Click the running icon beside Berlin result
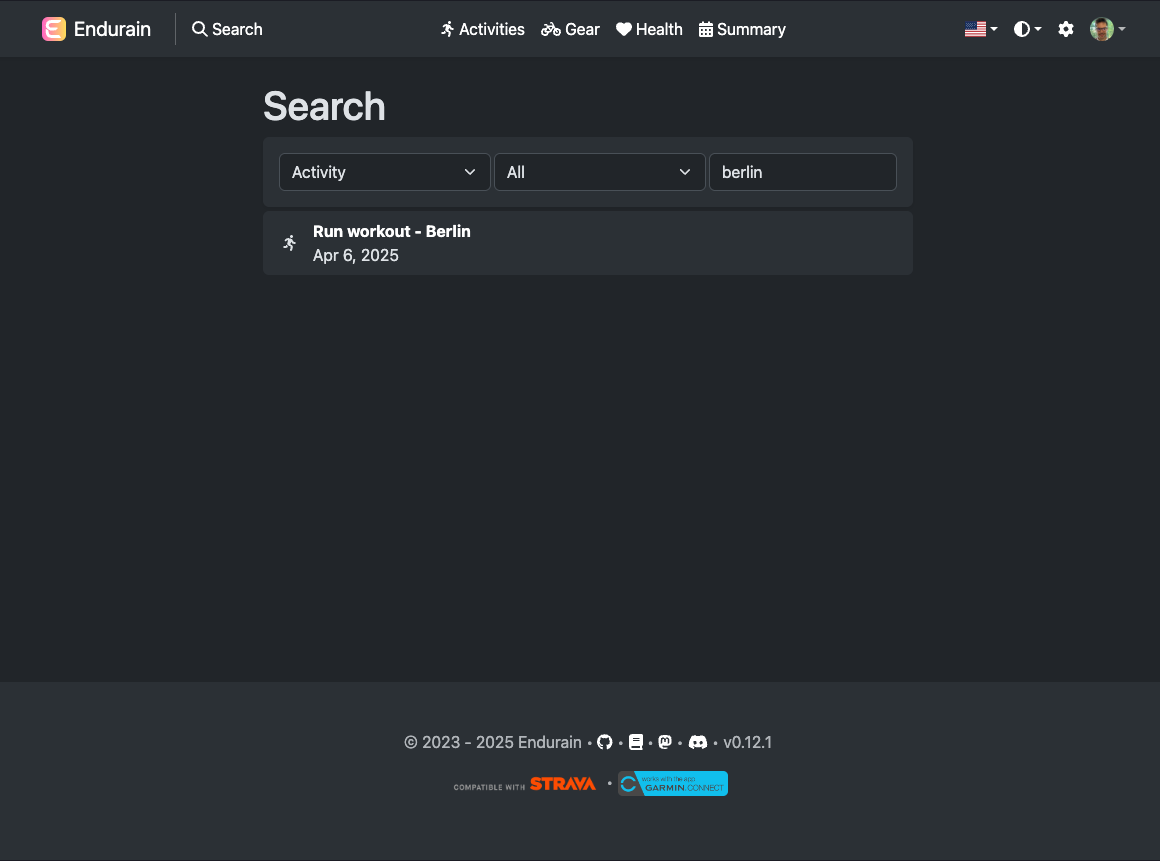This screenshot has width=1160, height=861. pyautogui.click(x=290, y=243)
